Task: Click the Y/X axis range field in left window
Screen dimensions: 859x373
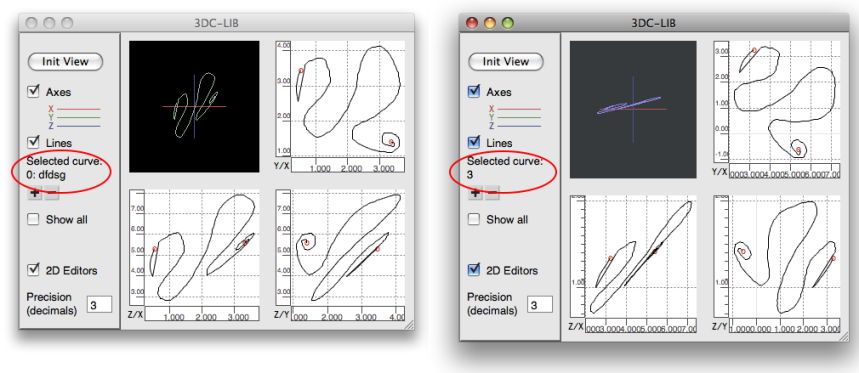Action: [x=348, y=165]
